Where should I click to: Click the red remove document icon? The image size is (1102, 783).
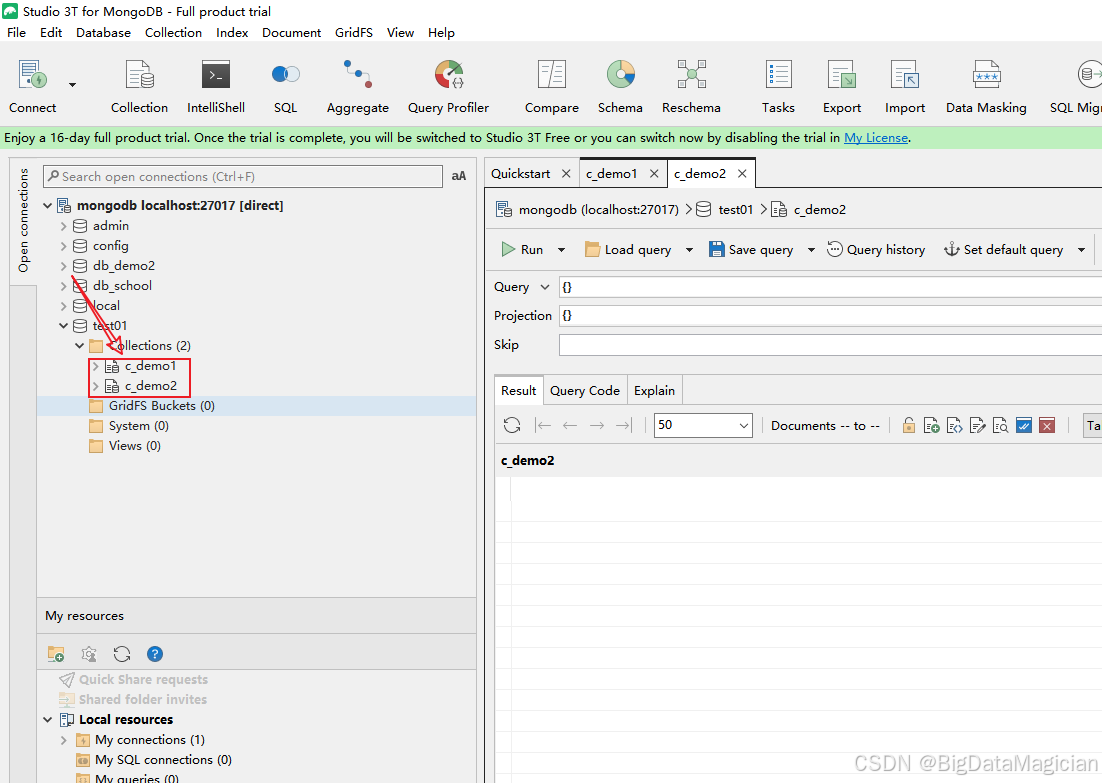coord(1047,425)
